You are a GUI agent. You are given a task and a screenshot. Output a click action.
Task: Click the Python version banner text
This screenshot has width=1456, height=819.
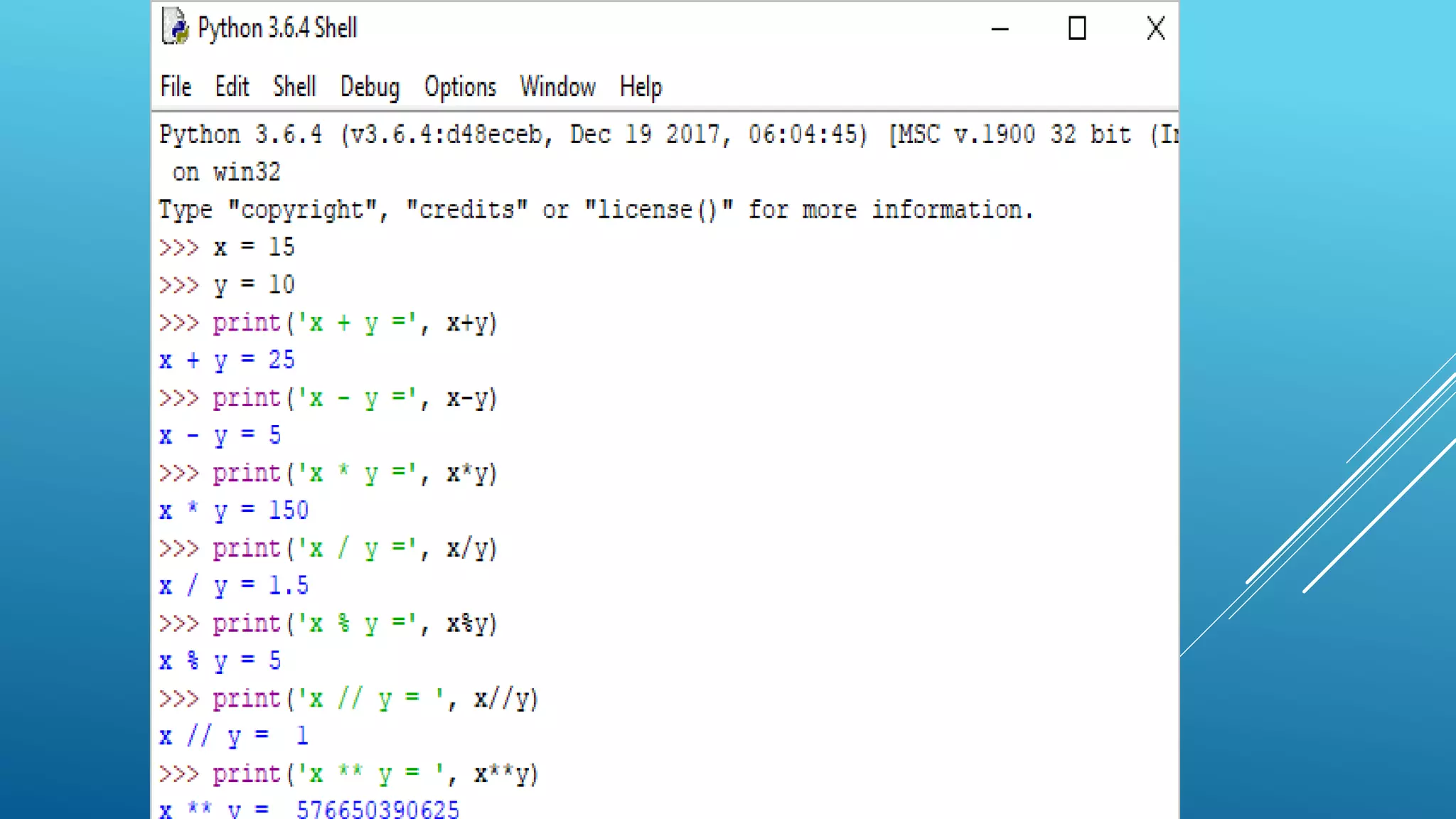[512, 134]
